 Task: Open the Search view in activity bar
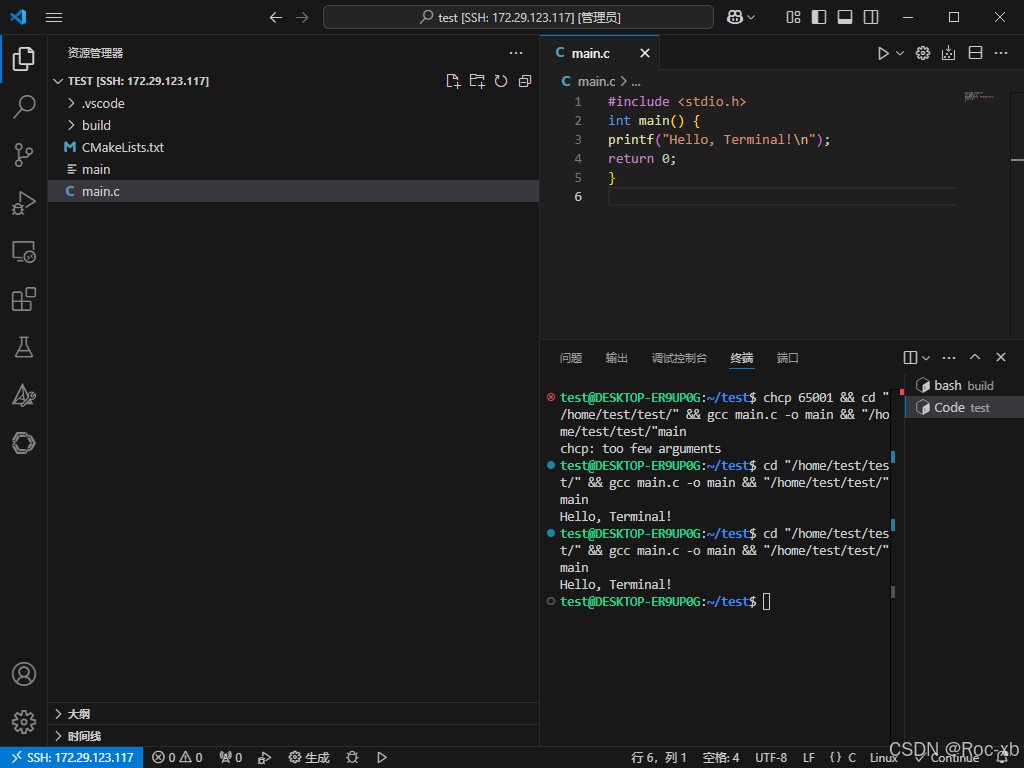pyautogui.click(x=24, y=106)
